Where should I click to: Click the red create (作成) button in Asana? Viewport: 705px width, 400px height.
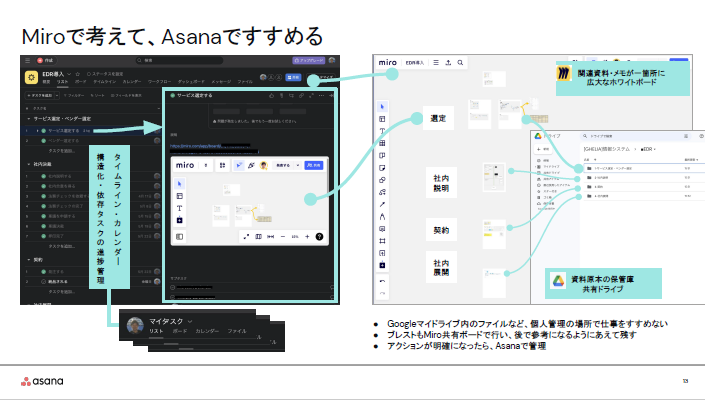45,60
